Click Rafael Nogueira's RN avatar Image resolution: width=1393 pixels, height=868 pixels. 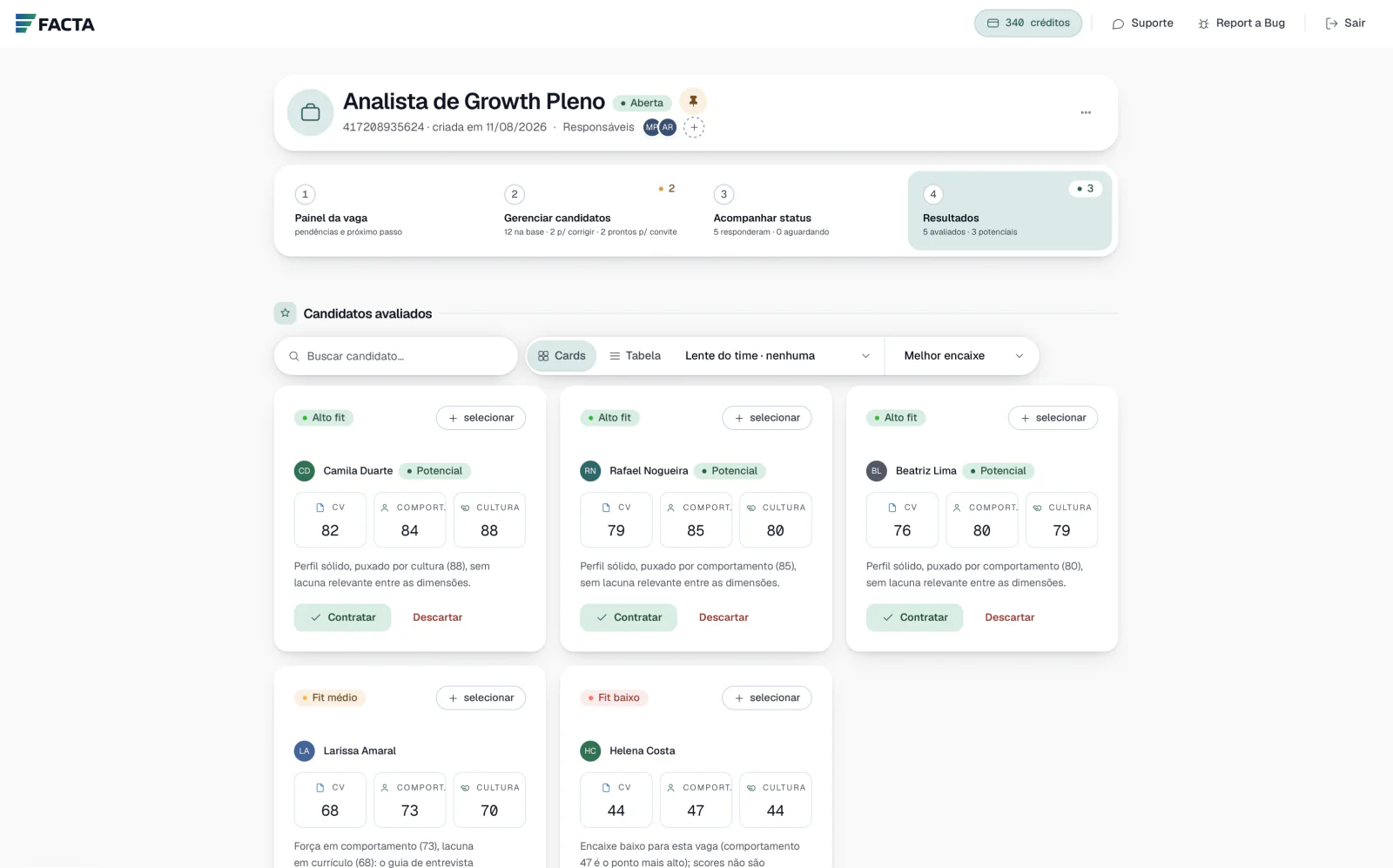click(590, 471)
